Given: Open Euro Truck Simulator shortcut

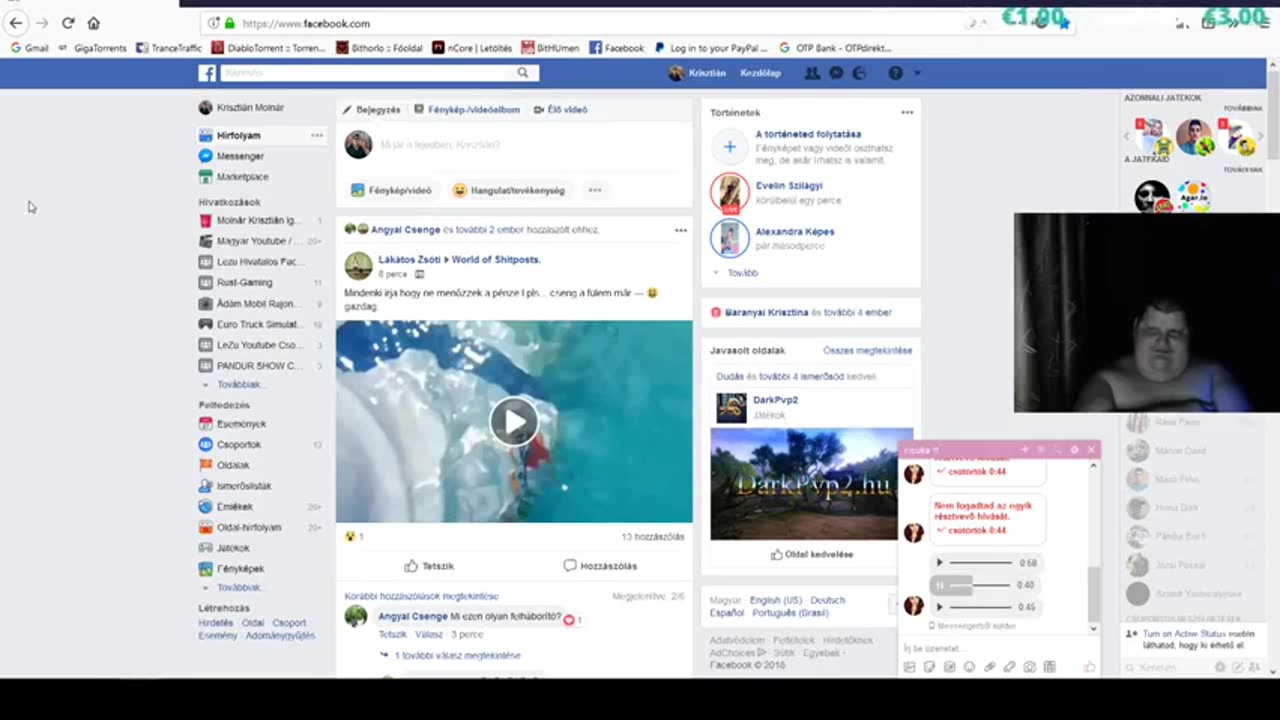Looking at the screenshot, I should click(x=260, y=325).
